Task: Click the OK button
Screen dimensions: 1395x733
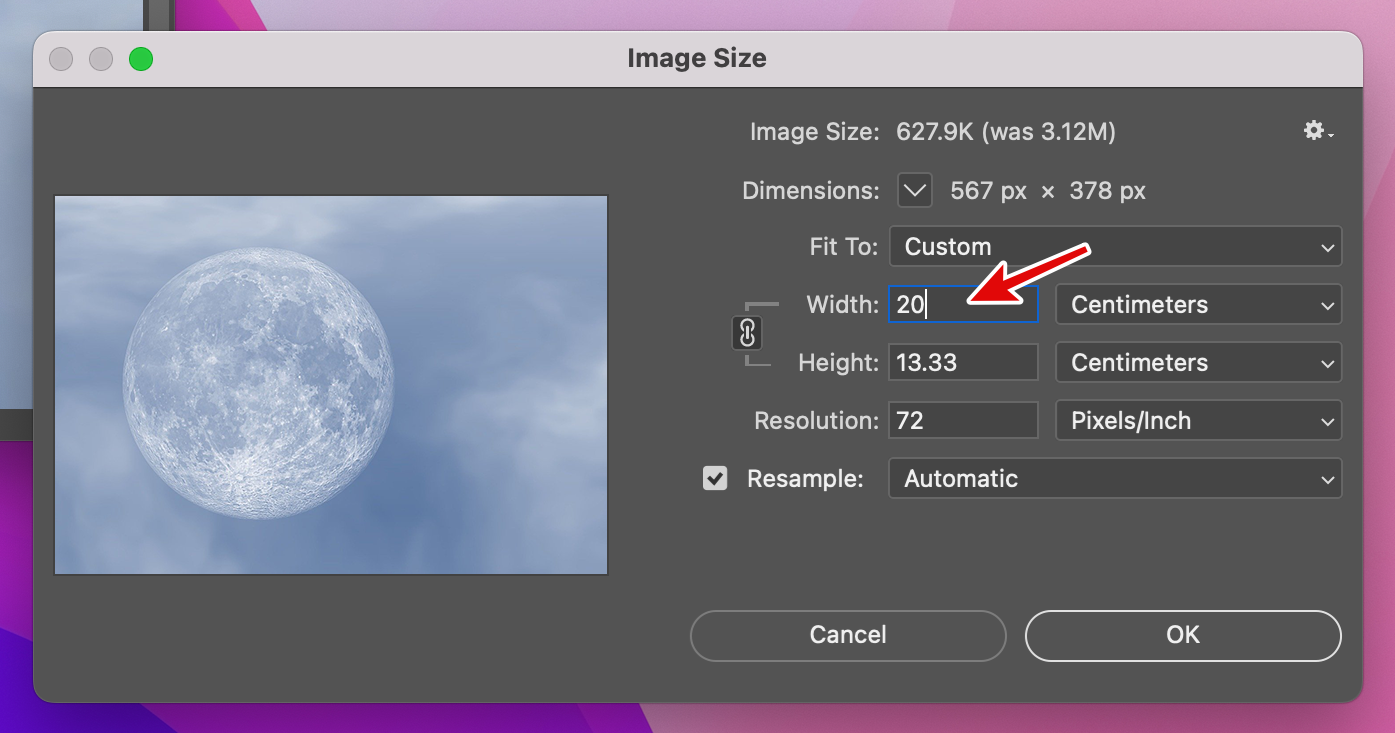Action: pos(1183,635)
